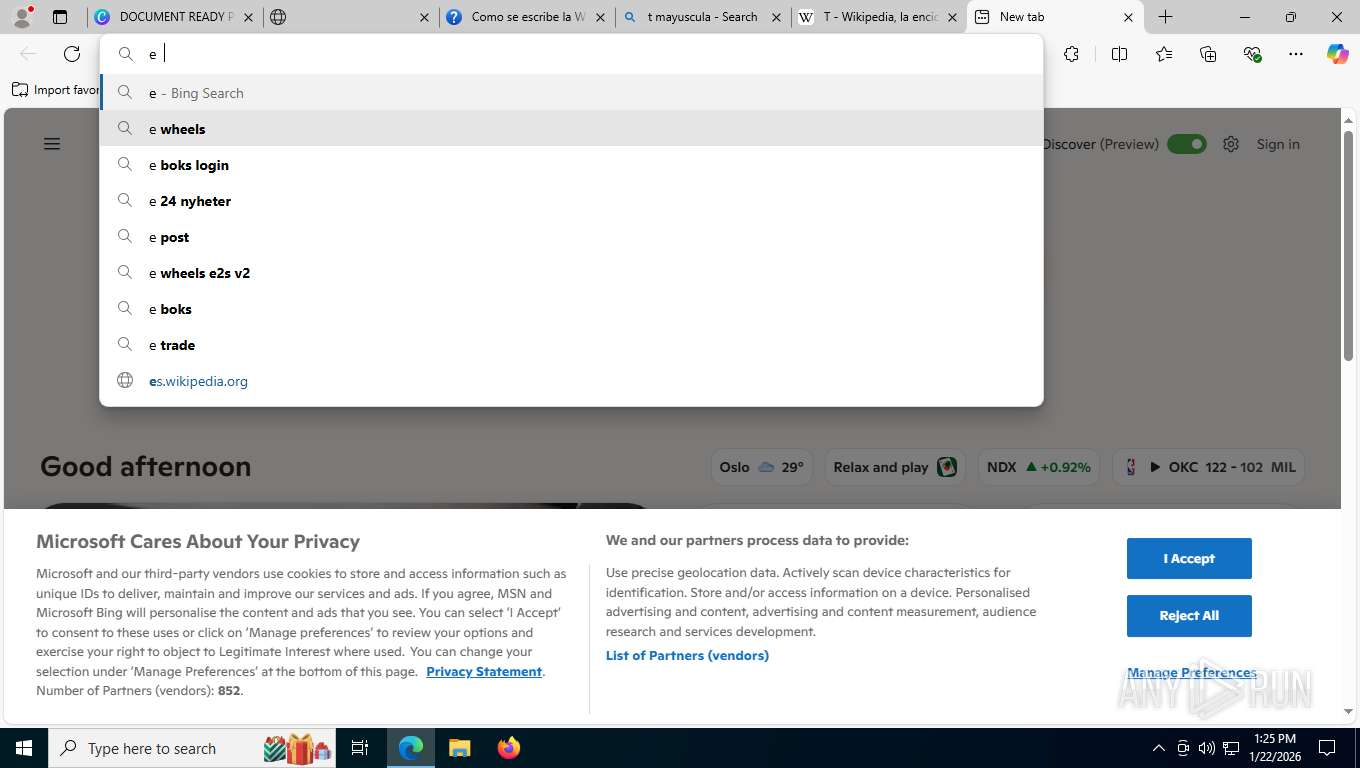Open Browser essentials heart icon

point(1252,54)
